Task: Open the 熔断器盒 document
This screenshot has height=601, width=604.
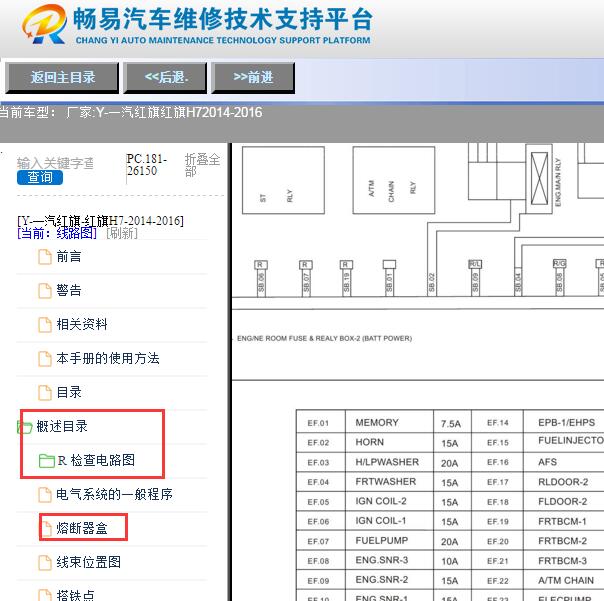Action: tap(82, 528)
